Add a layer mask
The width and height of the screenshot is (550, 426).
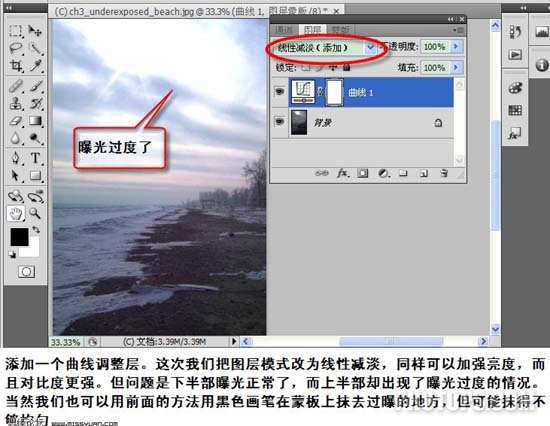(363, 173)
